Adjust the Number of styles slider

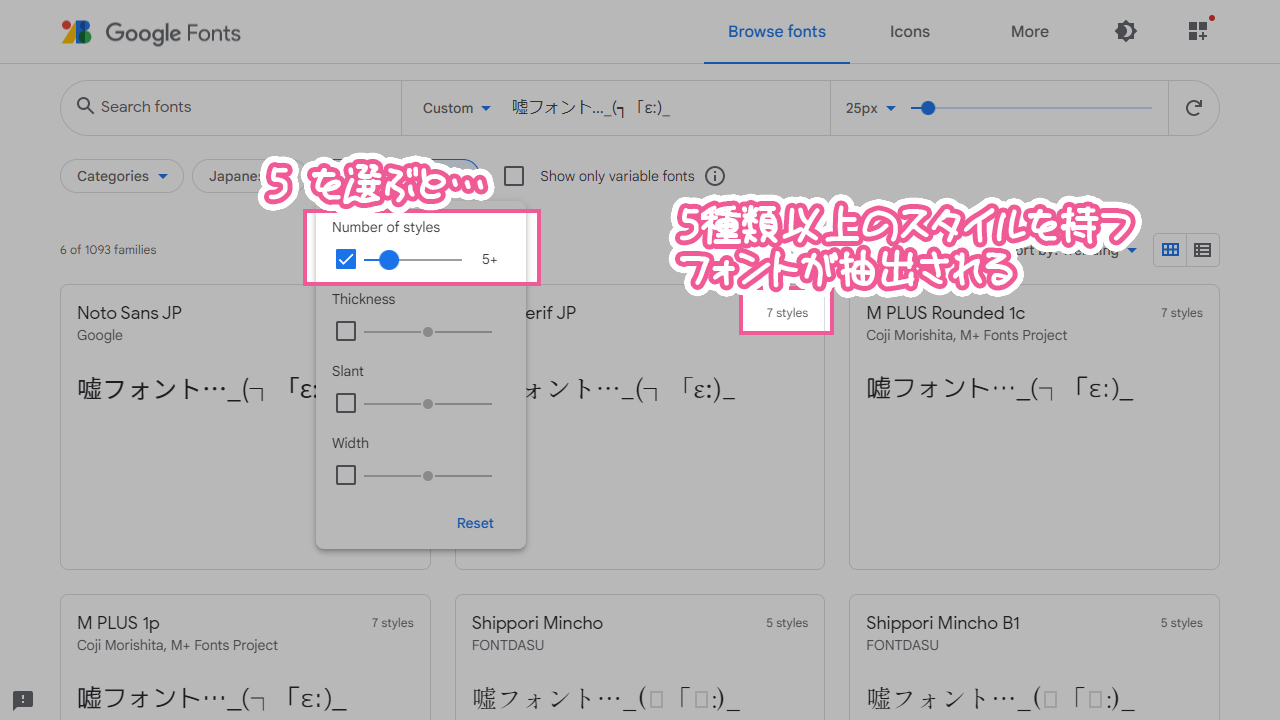[413, 260]
